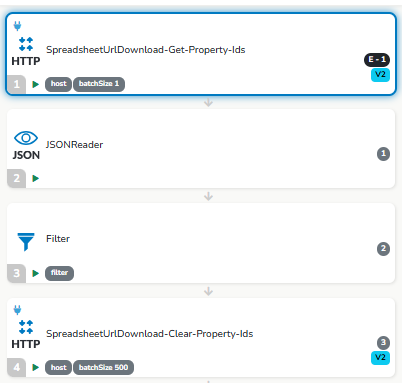Select the JSONReader step name
Viewport: 402px width, 383px height.
coord(74,145)
